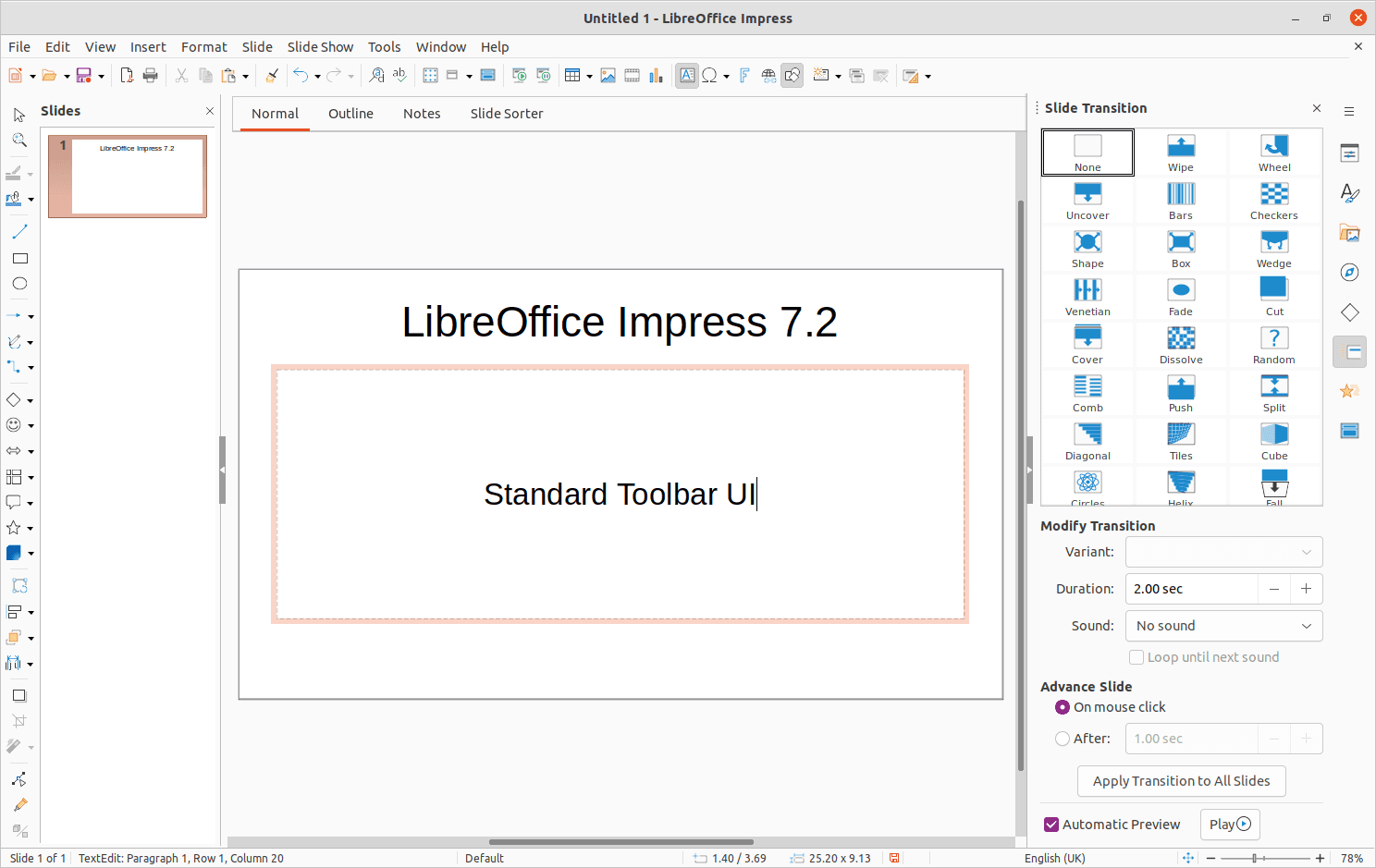
Task: Increase the transition Duration value
Action: click(1306, 589)
